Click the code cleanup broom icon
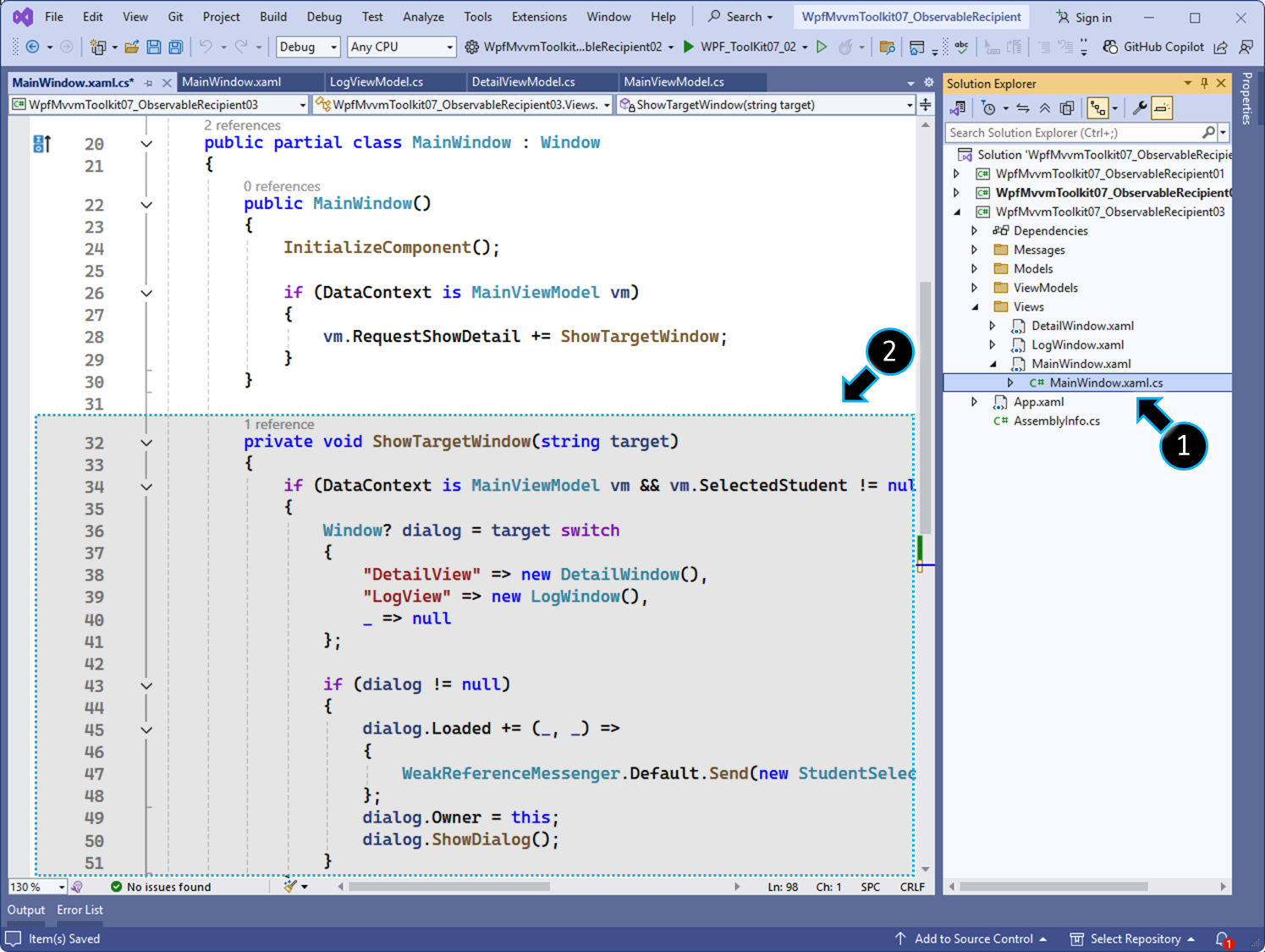 [290, 886]
